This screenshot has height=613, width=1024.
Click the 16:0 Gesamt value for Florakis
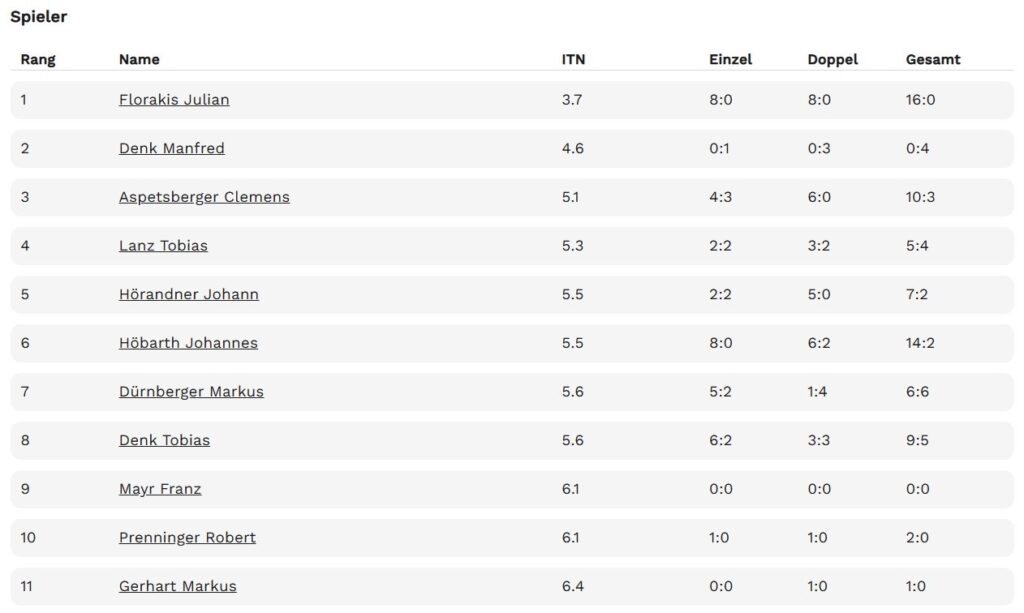point(920,100)
